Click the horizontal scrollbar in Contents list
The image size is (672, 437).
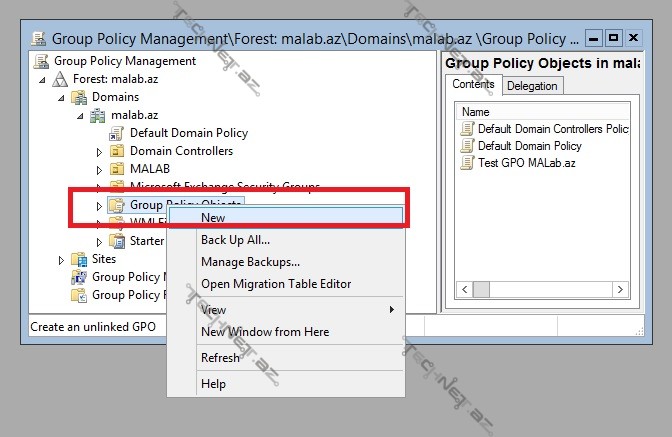point(543,289)
